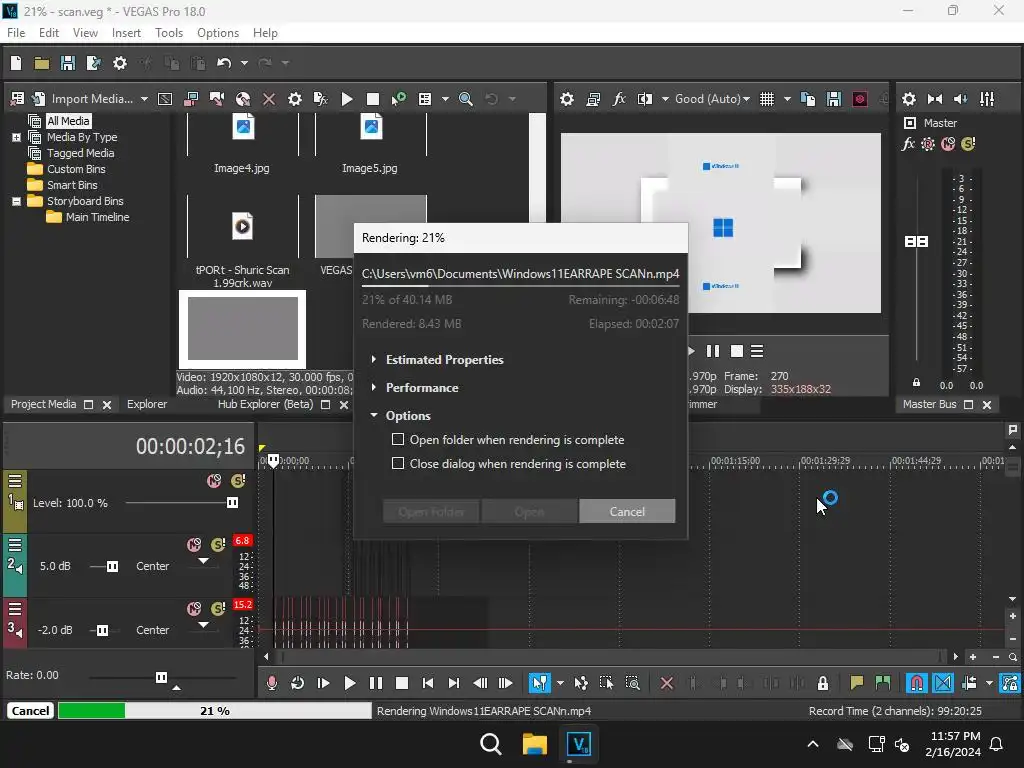Save the project with floppy icon
Viewport: 1024px width, 768px height.
coord(67,63)
